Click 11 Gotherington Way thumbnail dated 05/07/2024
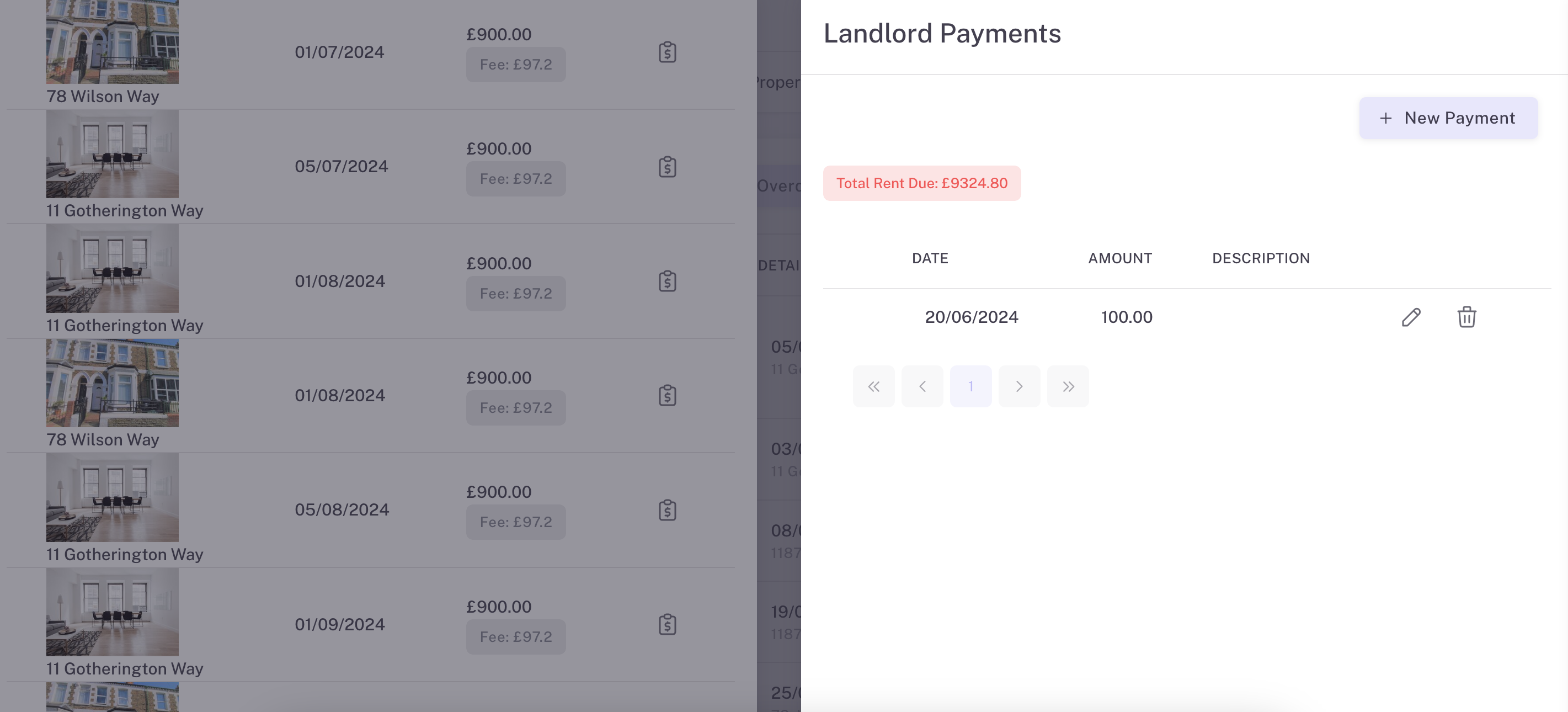 tap(113, 154)
